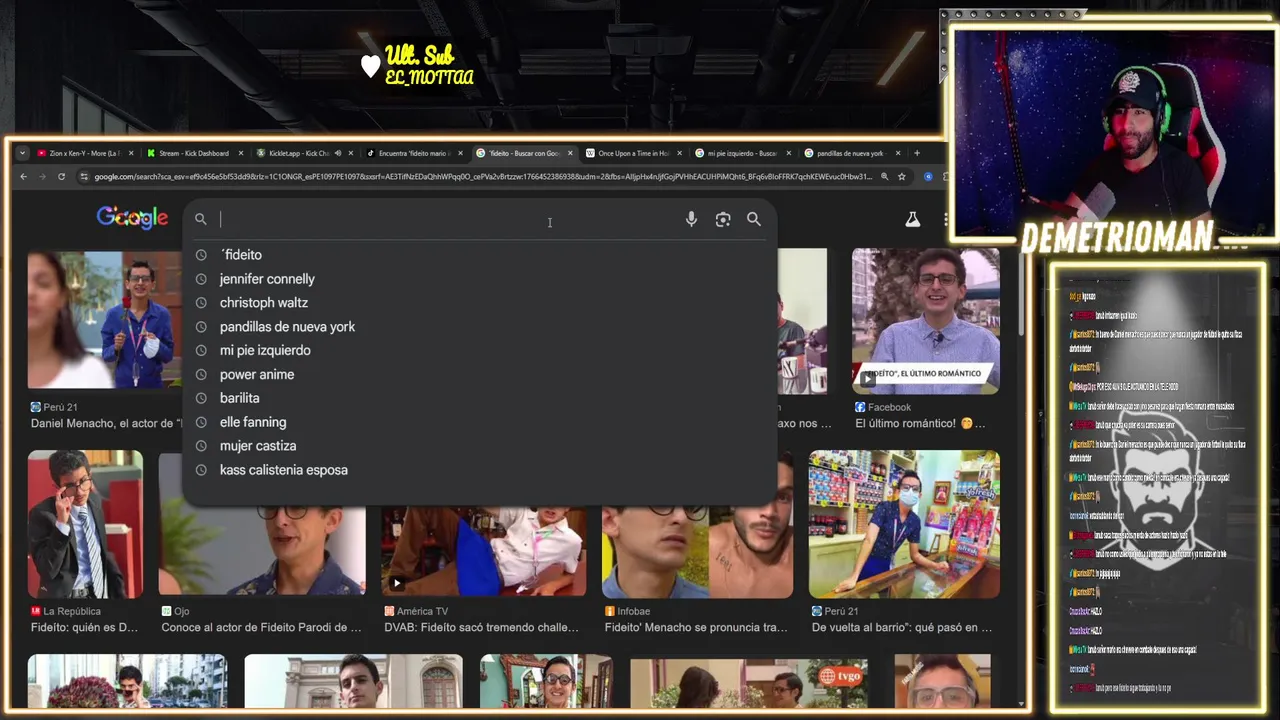
Task: Open the Facebook El último romántico image
Action: [926, 320]
